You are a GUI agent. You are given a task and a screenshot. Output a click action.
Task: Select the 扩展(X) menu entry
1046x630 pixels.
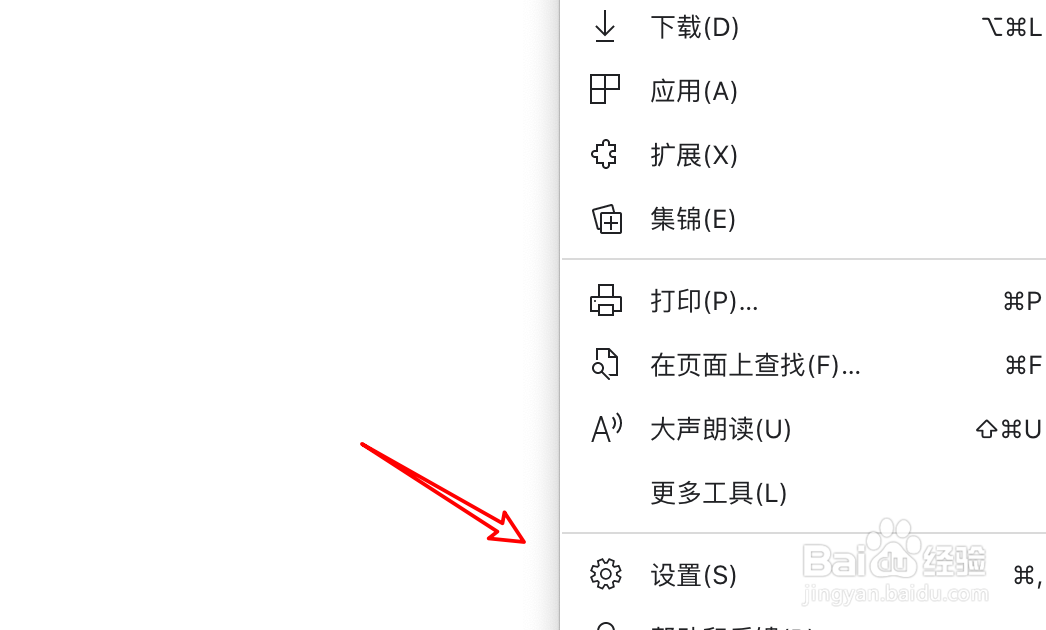pos(803,155)
